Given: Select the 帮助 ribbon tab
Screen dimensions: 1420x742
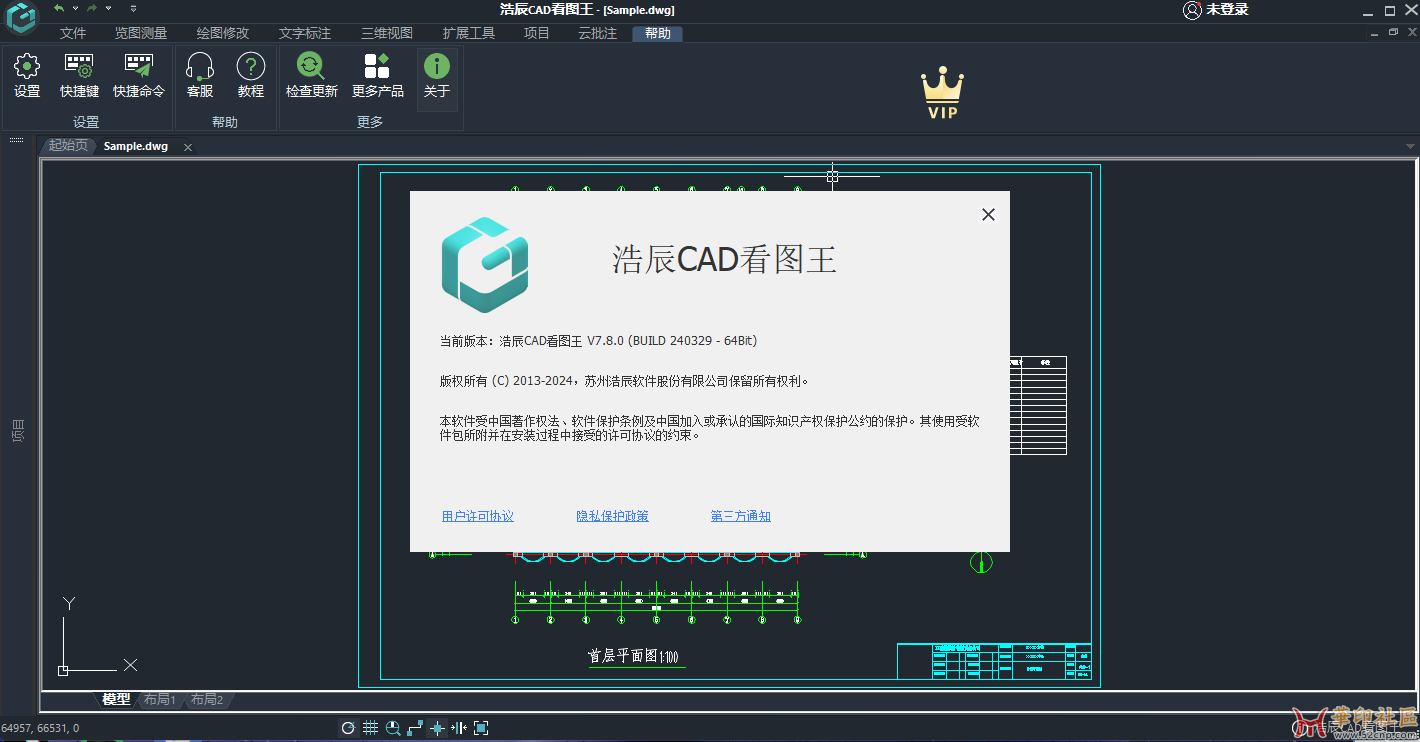Looking at the screenshot, I should (x=658, y=33).
